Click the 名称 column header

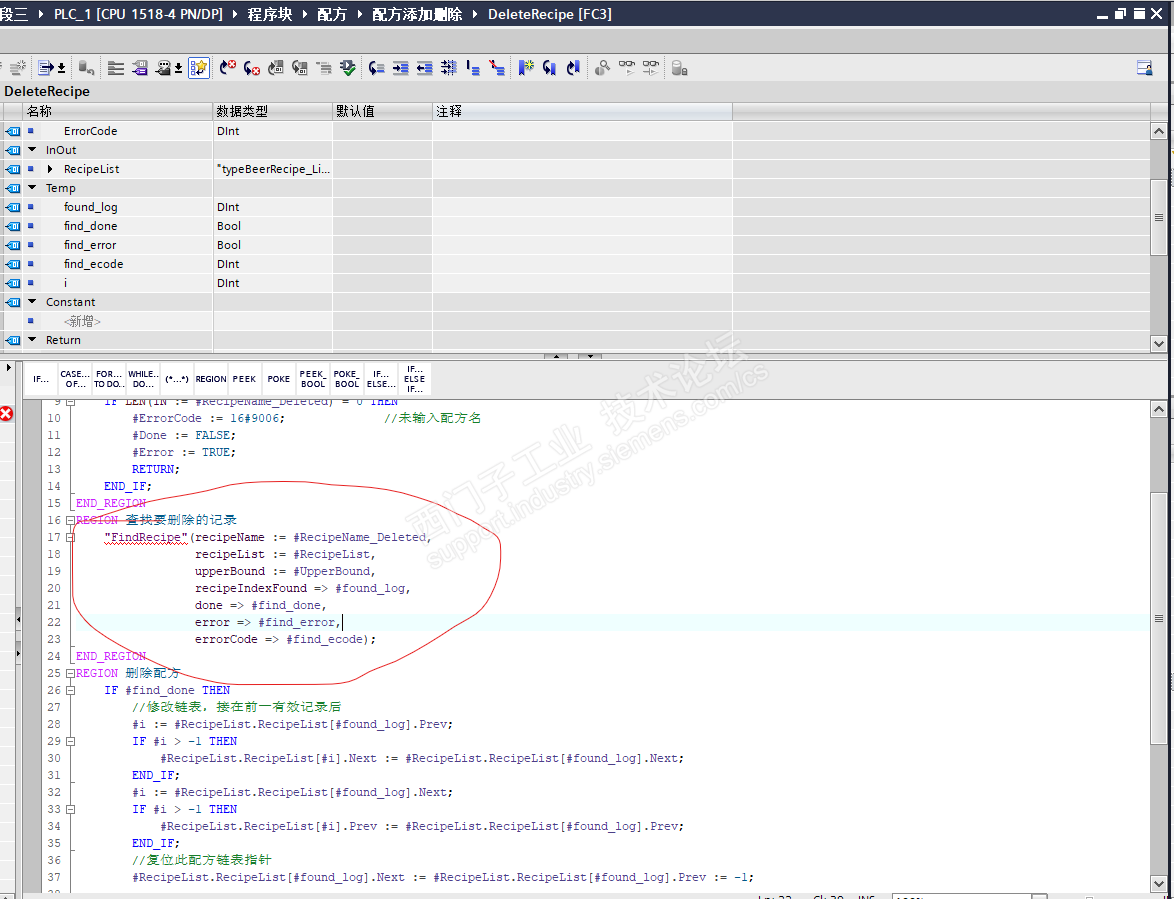(118, 111)
